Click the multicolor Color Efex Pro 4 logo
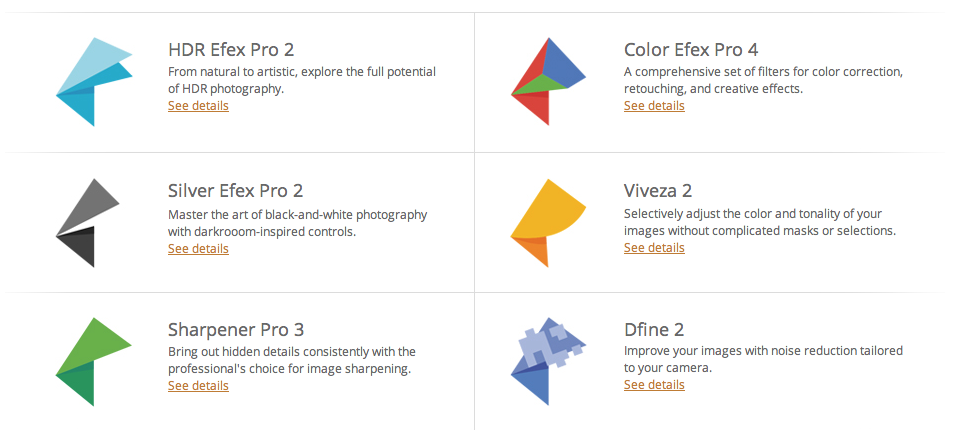The width and height of the screenshot is (960, 430). [548, 81]
